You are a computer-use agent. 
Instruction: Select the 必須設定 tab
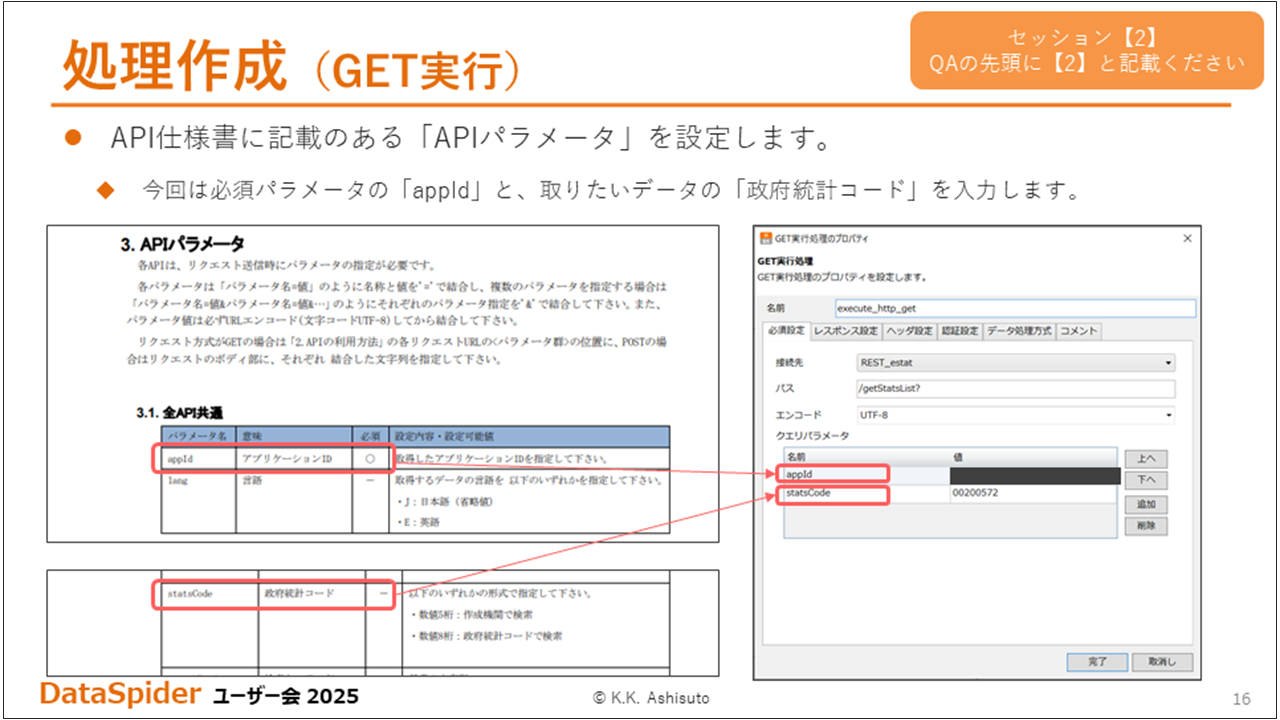785,331
